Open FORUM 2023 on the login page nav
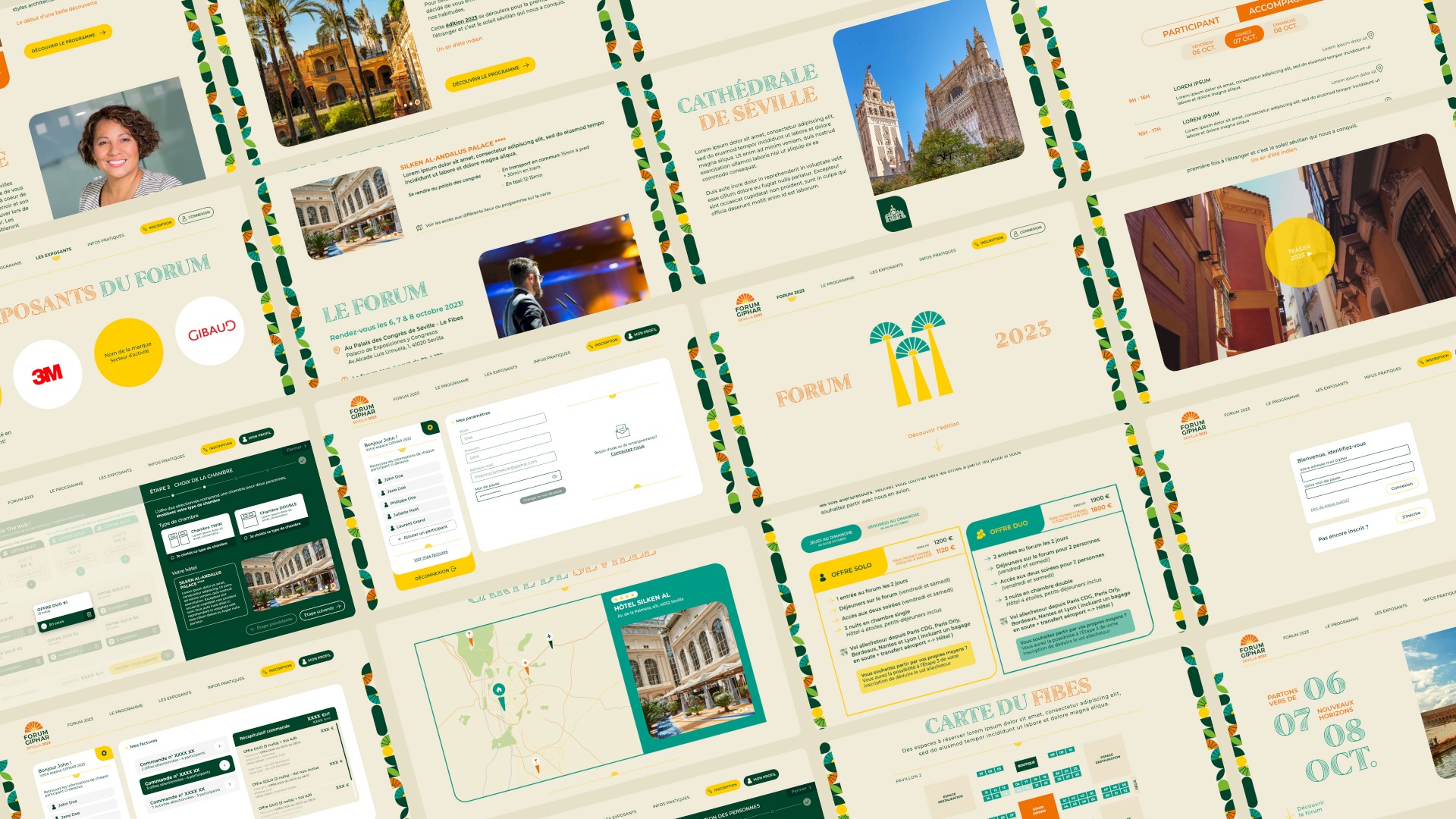 point(1236,412)
